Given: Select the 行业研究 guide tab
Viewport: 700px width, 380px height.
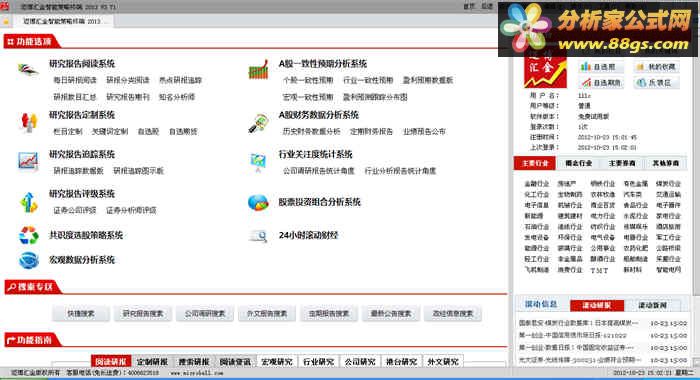Looking at the screenshot, I should point(318,362).
